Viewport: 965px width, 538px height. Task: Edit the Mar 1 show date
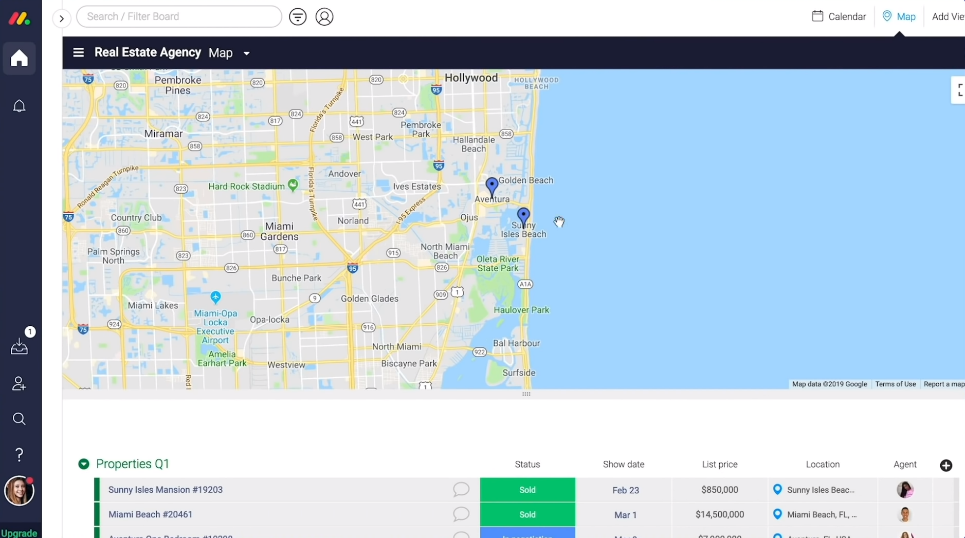[625, 515]
